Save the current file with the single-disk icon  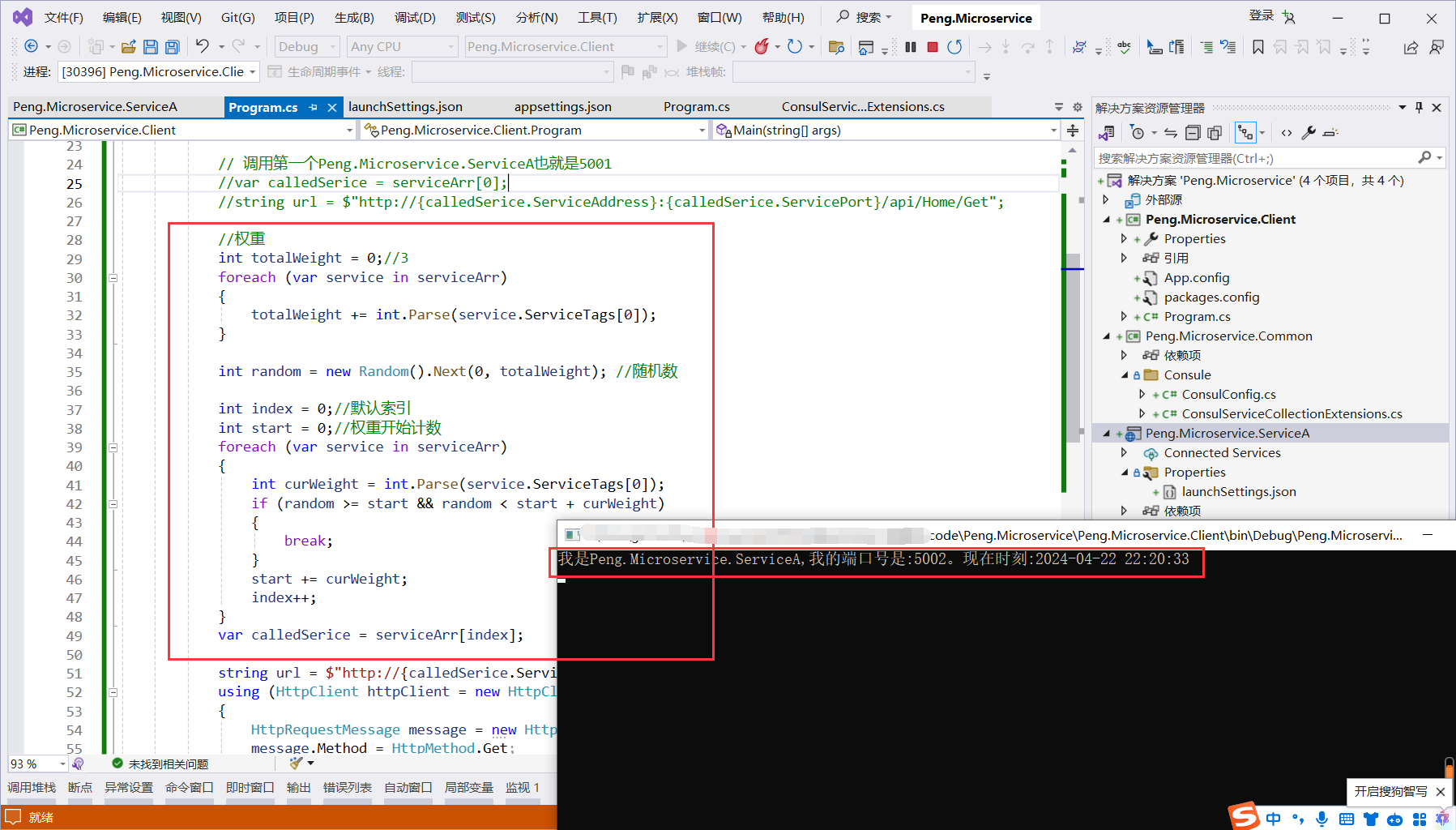(151, 47)
